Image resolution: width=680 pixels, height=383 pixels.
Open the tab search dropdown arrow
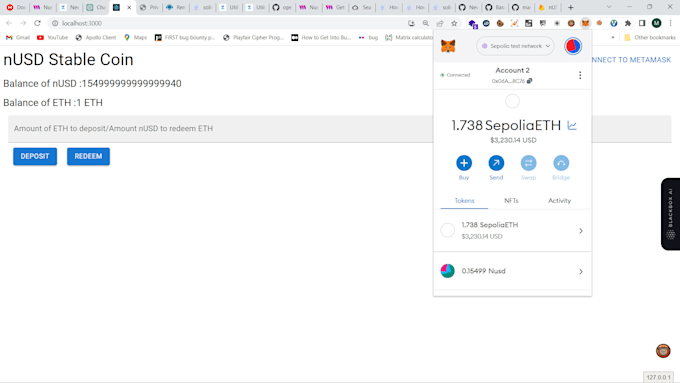point(609,7)
